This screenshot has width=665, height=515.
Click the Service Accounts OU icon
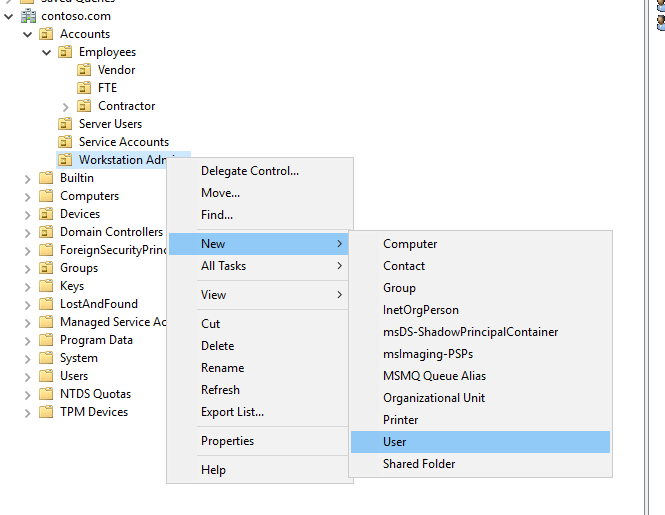[65, 142]
